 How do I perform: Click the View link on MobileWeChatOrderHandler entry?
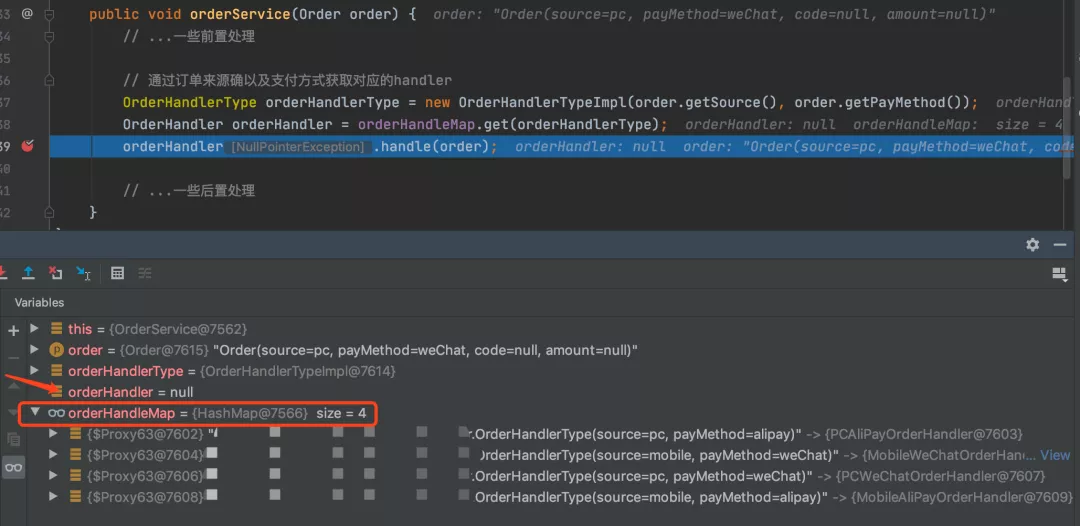tap(1055, 454)
